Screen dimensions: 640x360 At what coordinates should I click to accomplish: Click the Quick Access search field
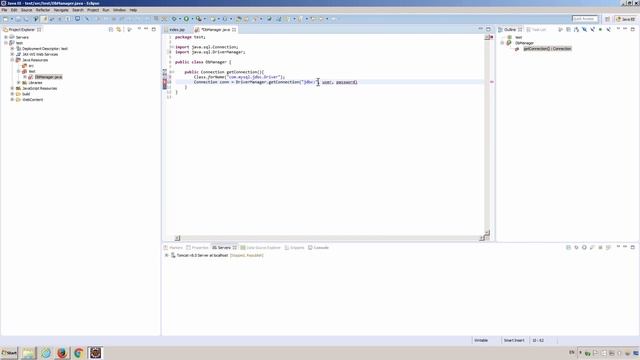(x=585, y=19)
